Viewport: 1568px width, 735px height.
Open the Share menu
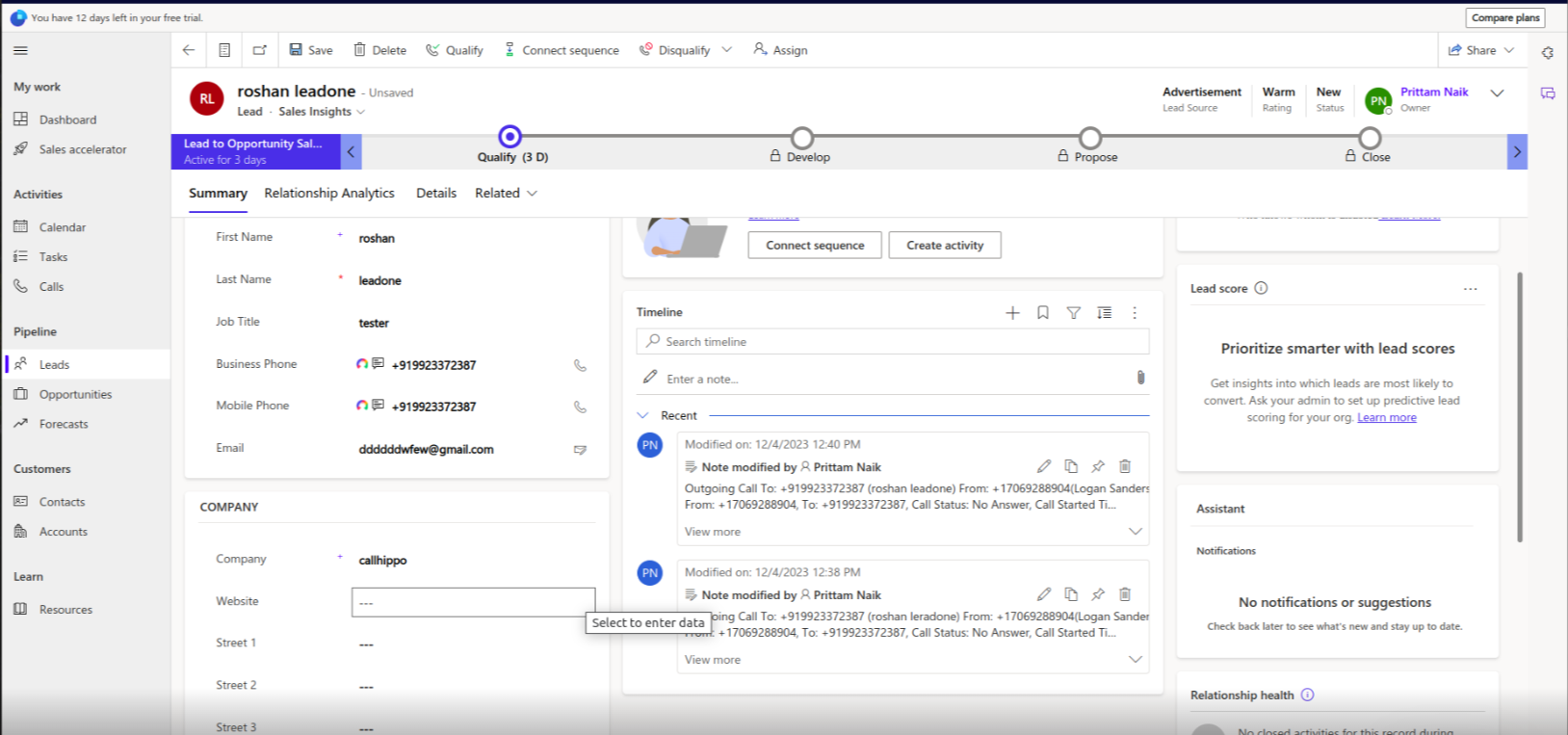1481,50
